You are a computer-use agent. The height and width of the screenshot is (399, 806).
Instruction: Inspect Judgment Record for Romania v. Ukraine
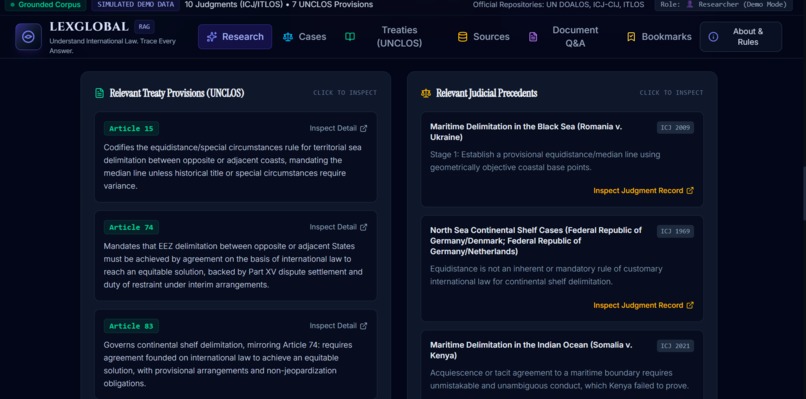644,191
